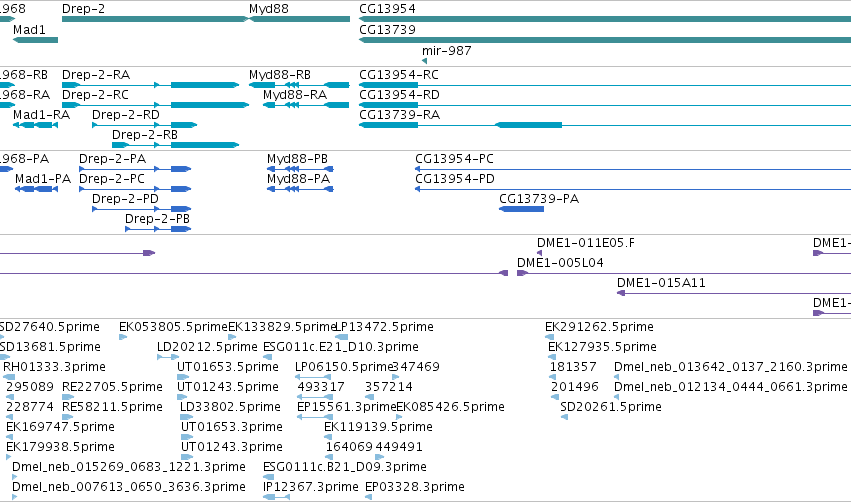
Task: Click the Drep-2-PD protein label
Action: pyautogui.click(x=125, y=199)
